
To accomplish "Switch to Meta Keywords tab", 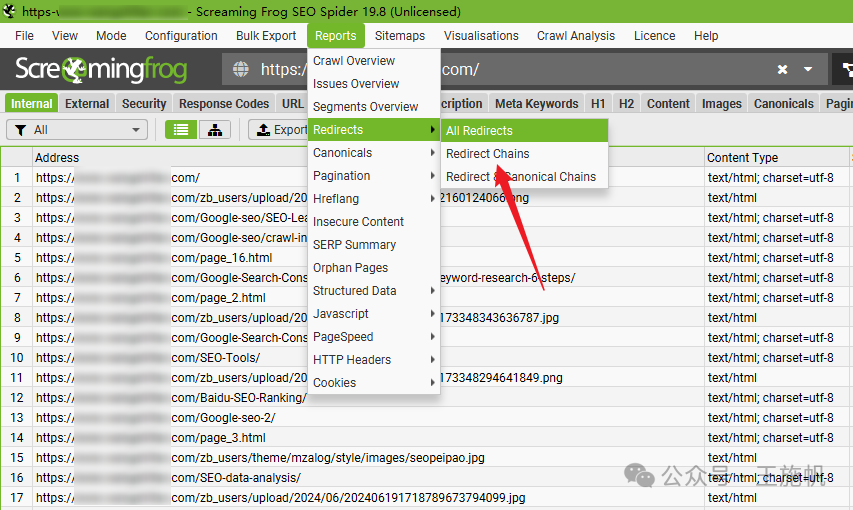I will coord(536,103).
